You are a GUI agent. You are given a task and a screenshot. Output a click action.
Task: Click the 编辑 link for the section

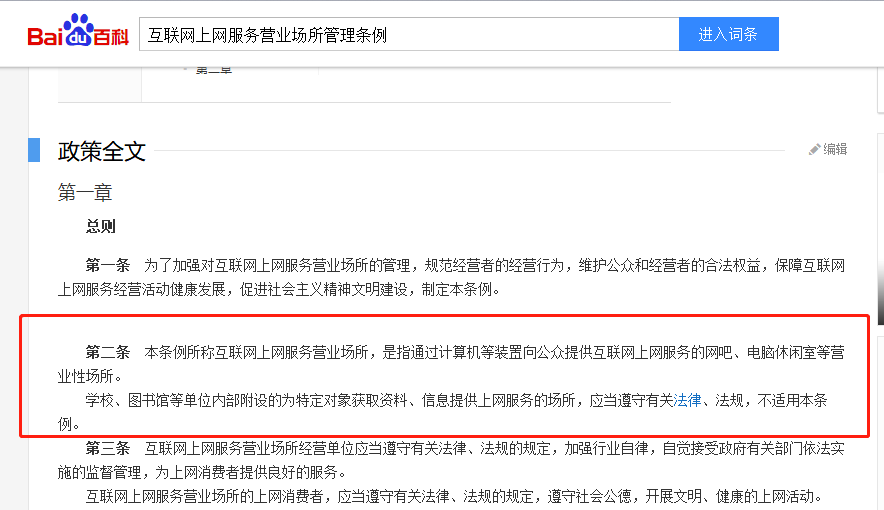click(835, 149)
